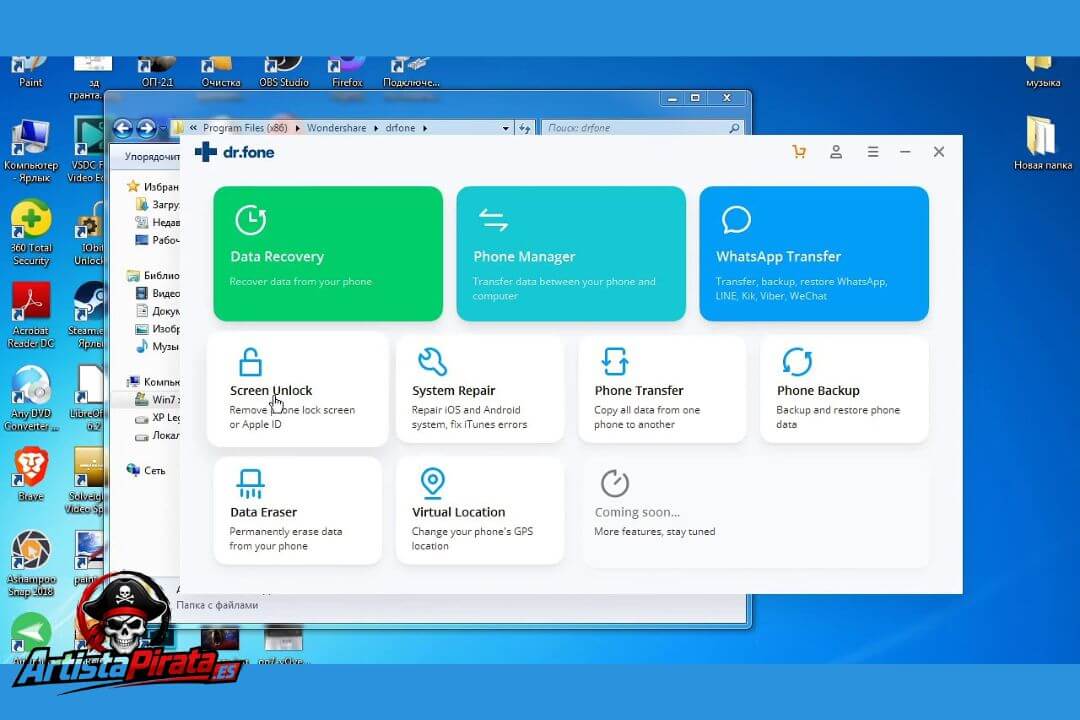Open the Компьютер - Ярлык desktop shortcut
Image resolution: width=1080 pixels, height=720 pixels.
(31, 150)
